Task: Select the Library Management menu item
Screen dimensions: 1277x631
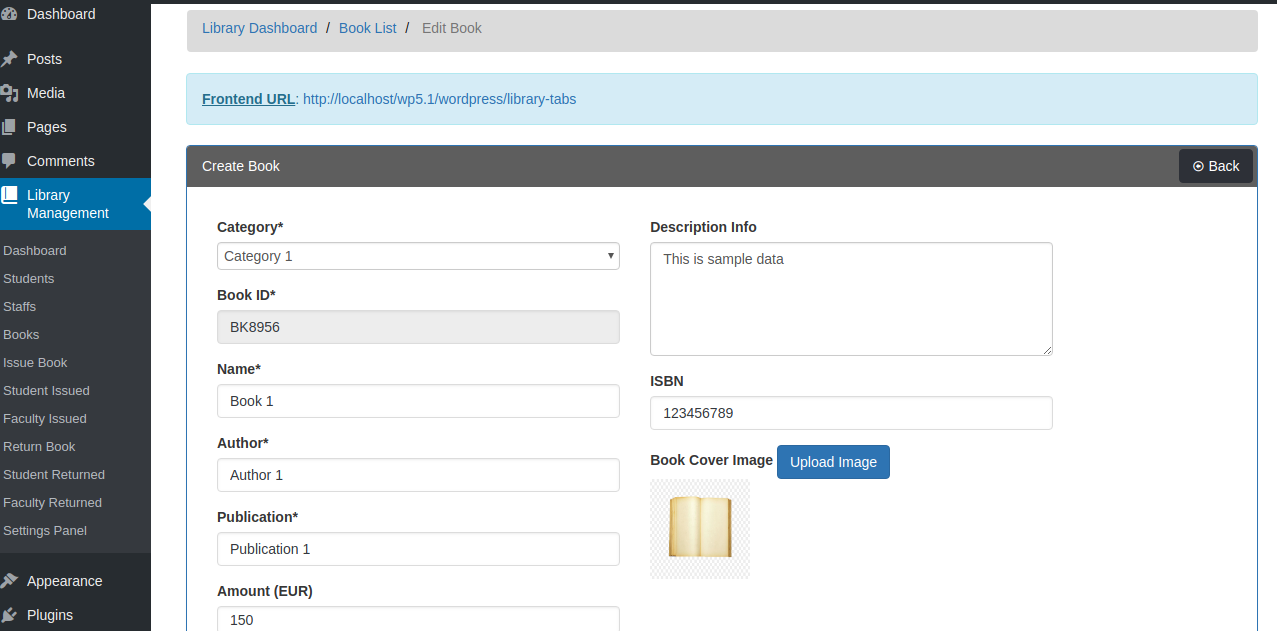Action: [x=75, y=204]
